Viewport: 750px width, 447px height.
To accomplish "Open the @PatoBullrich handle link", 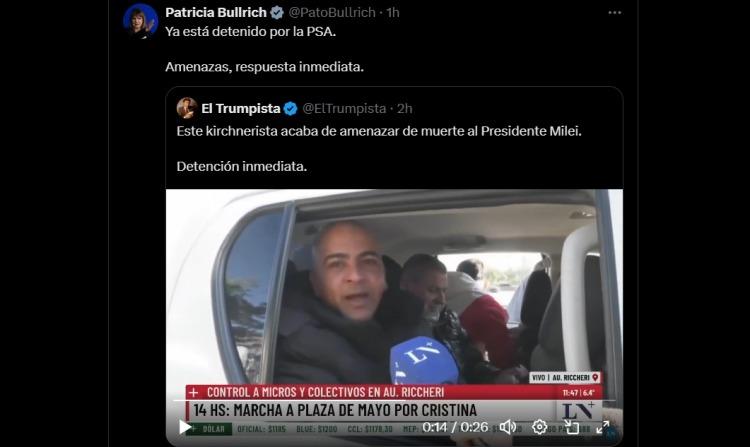I will pos(332,13).
